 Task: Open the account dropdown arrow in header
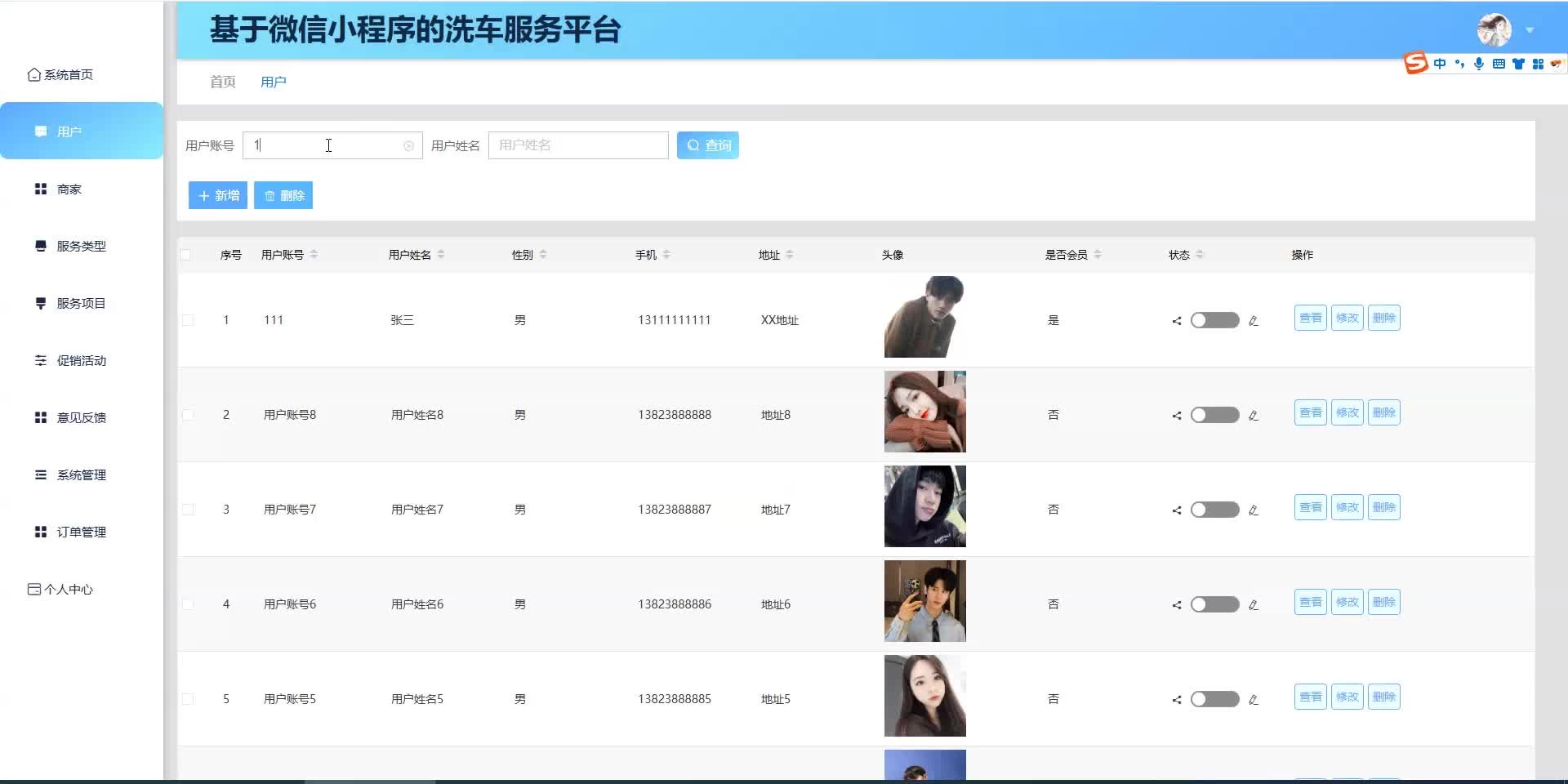tap(1530, 30)
